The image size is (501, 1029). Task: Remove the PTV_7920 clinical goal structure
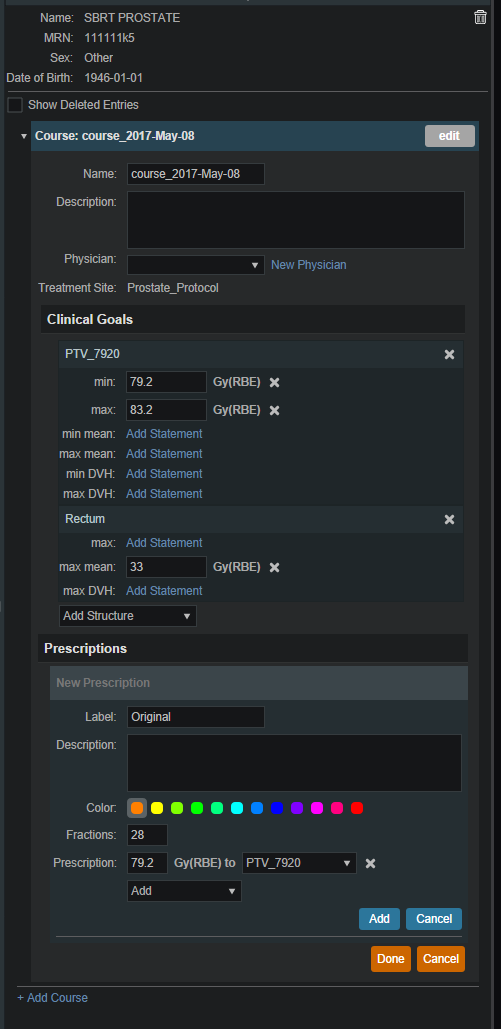[449, 354]
